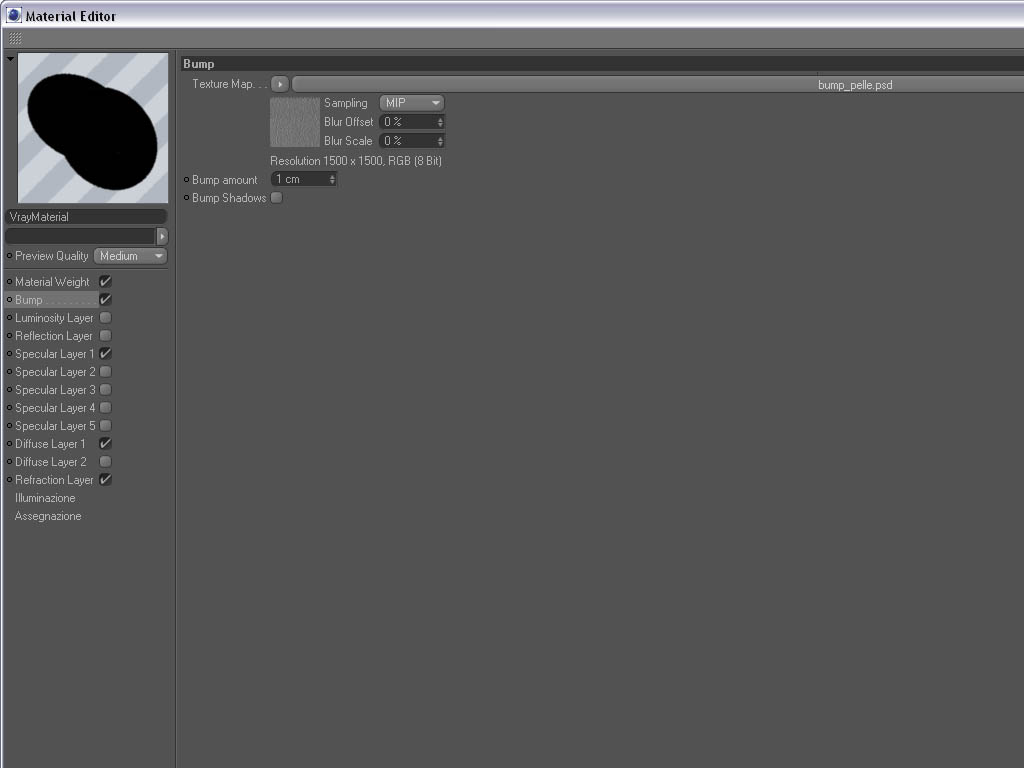Enable the Specular Layer 3 checkbox
The image size is (1024, 768).
pos(105,389)
